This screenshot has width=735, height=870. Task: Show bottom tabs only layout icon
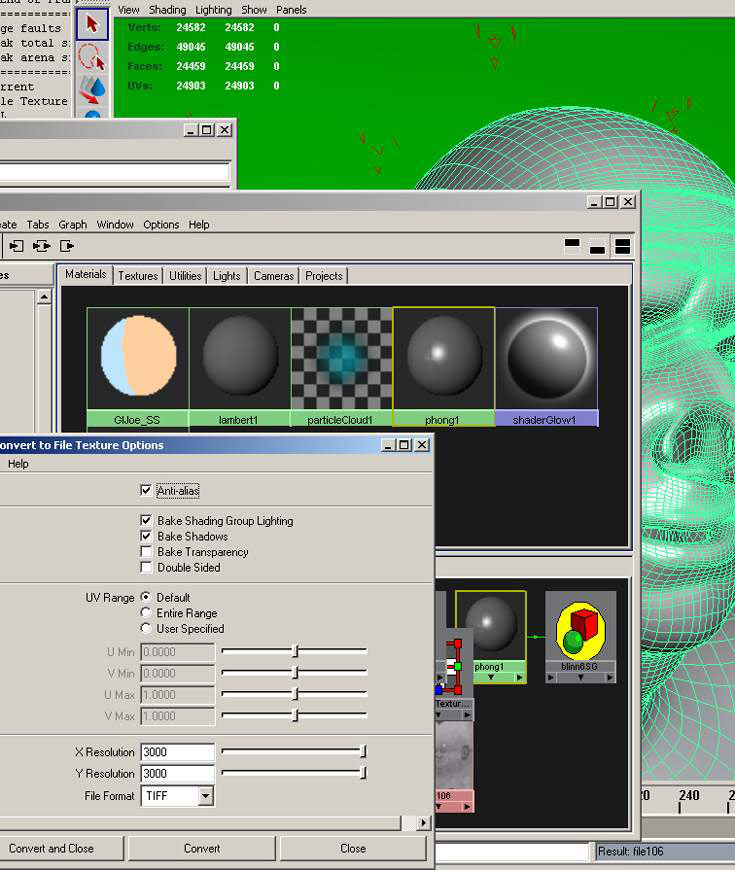[597, 246]
